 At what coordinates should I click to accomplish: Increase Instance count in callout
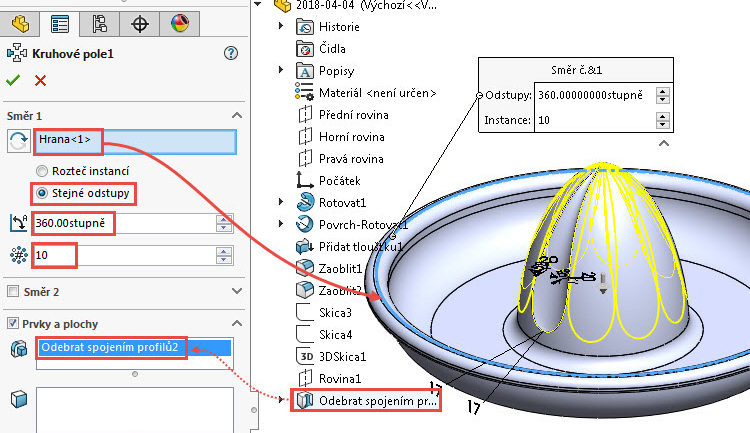662,116
